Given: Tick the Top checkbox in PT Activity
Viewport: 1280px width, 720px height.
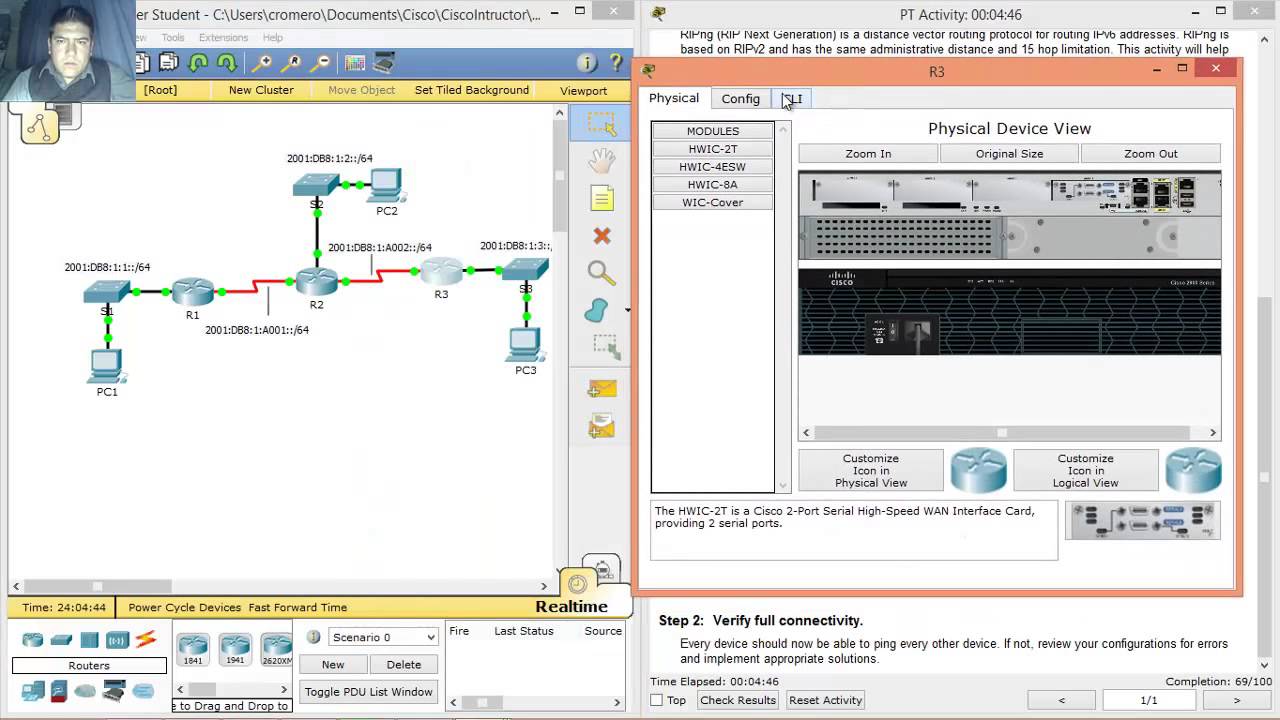Looking at the screenshot, I should [x=656, y=700].
